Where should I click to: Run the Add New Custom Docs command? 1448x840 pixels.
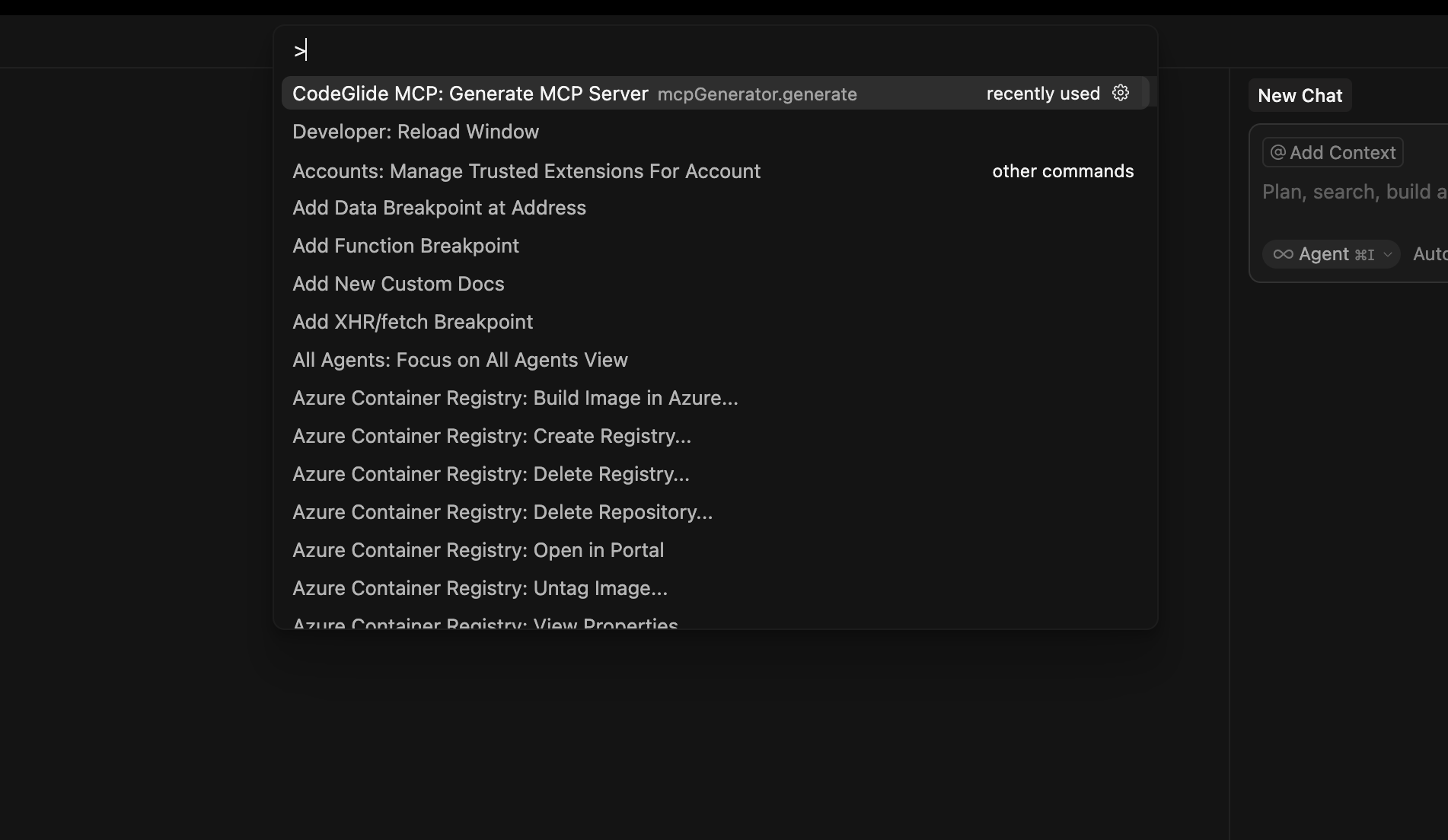coord(397,283)
